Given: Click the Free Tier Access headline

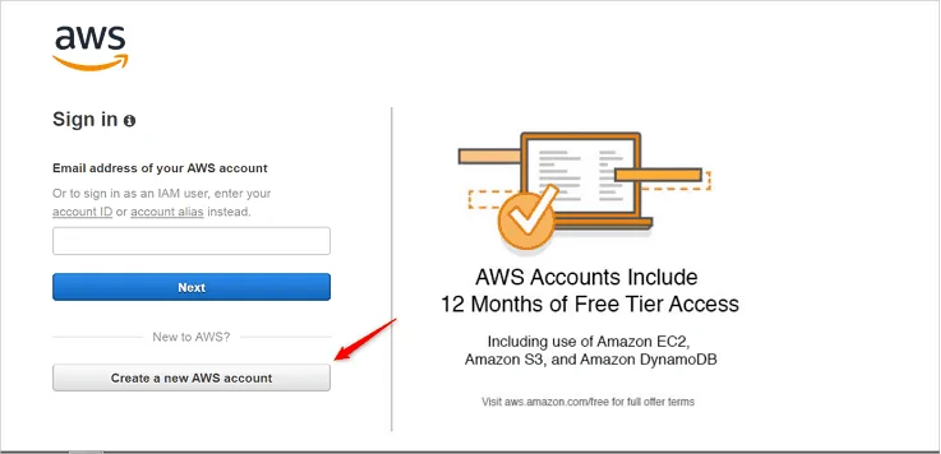Looking at the screenshot, I should click(x=590, y=291).
